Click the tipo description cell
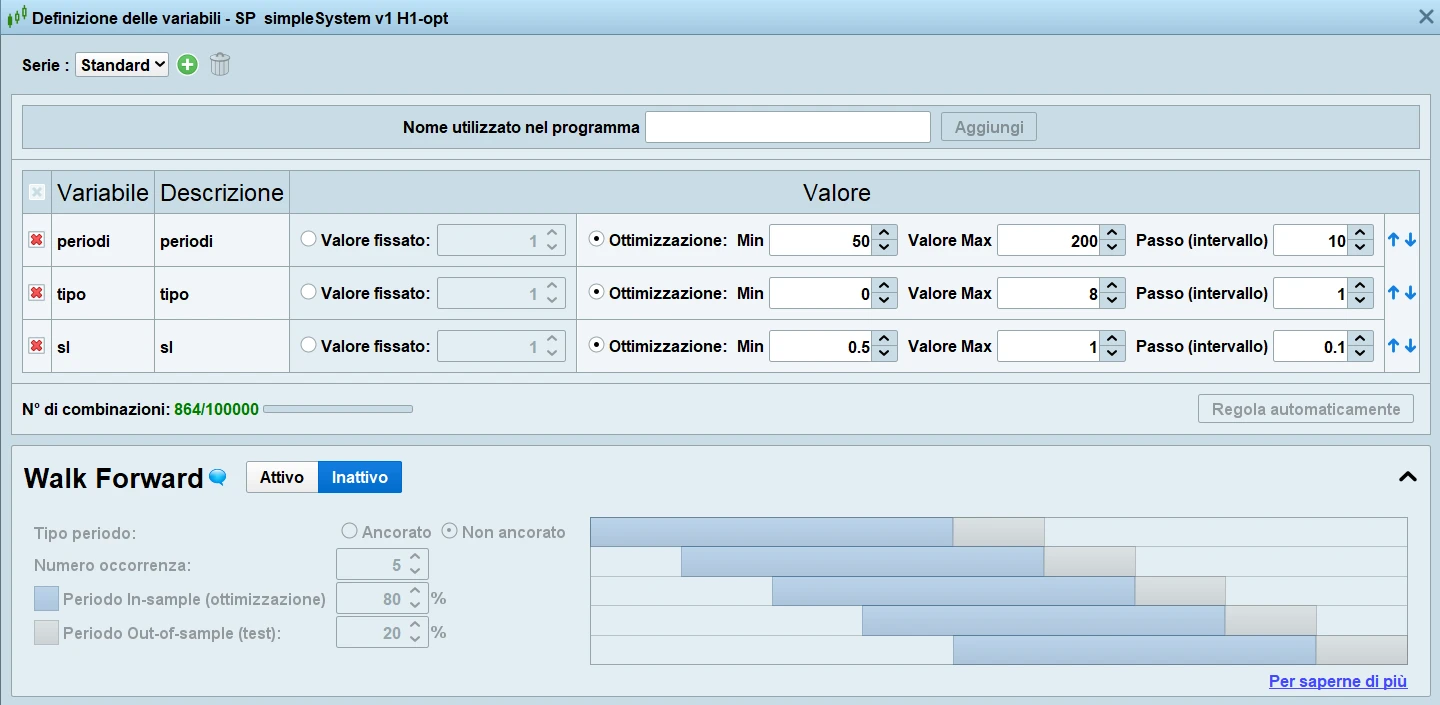 (222, 293)
